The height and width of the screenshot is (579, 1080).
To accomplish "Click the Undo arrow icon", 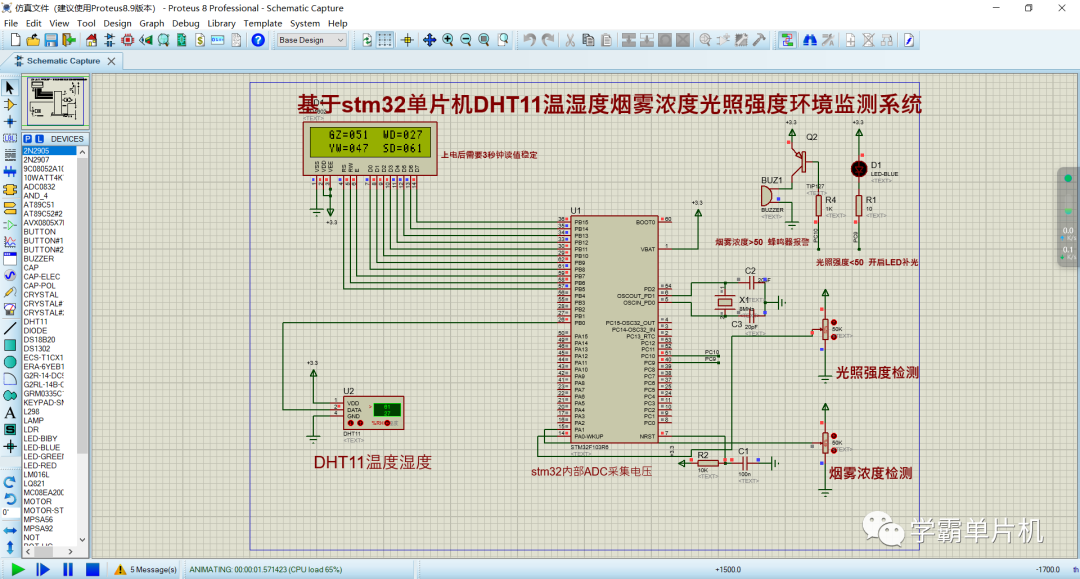I will coord(529,41).
